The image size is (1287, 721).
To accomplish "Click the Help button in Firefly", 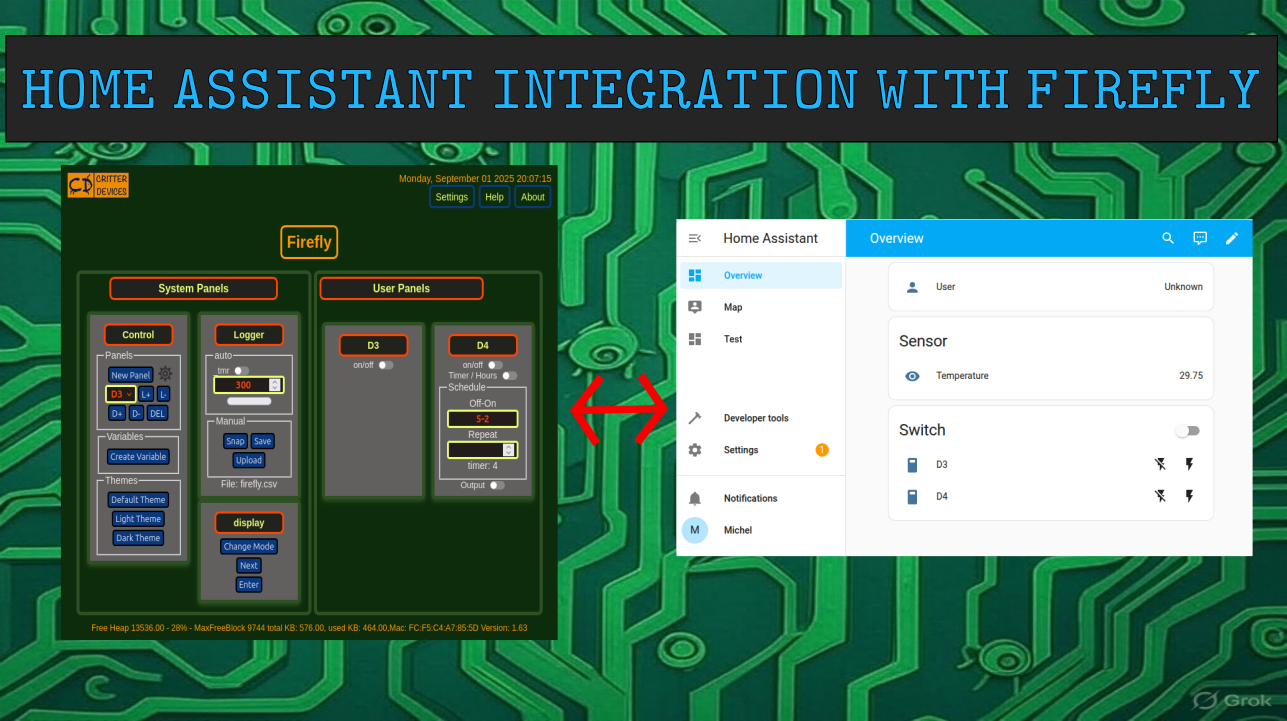I will (x=494, y=197).
